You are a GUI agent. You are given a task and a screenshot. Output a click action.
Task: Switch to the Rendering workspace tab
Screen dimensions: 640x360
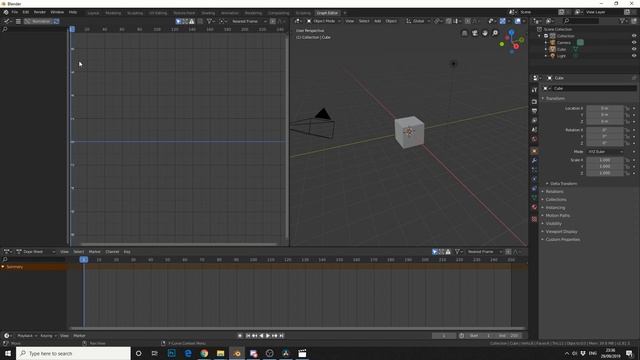253,13
